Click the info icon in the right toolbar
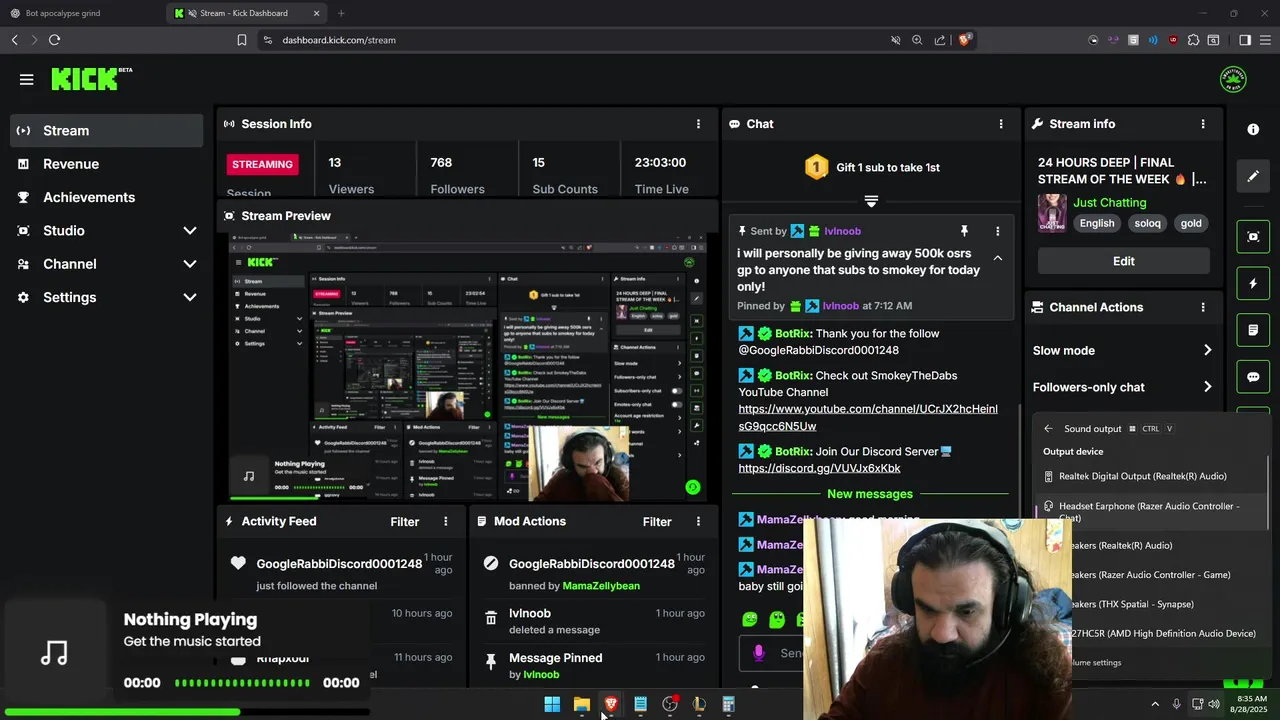The width and height of the screenshot is (1280, 720). pos(1253,130)
